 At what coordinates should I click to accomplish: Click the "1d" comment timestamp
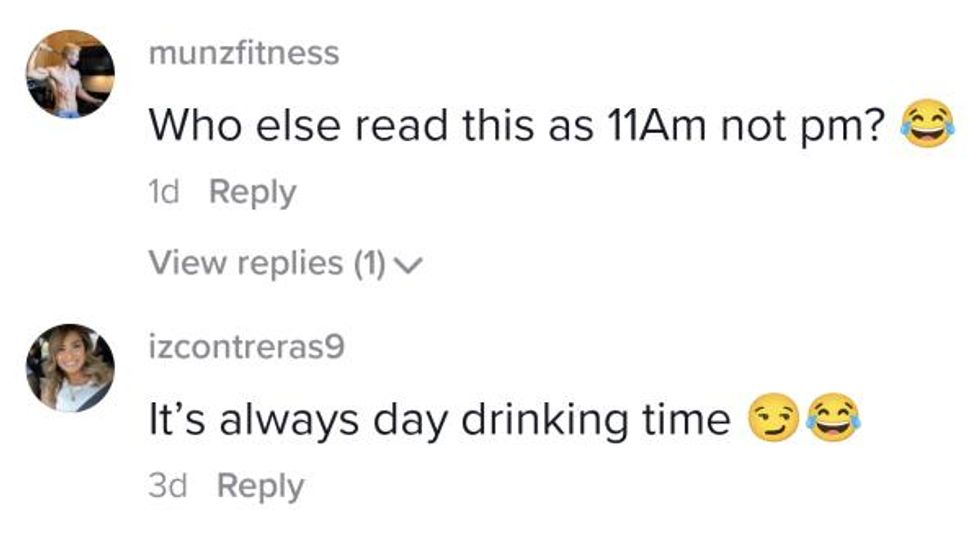coord(163,192)
